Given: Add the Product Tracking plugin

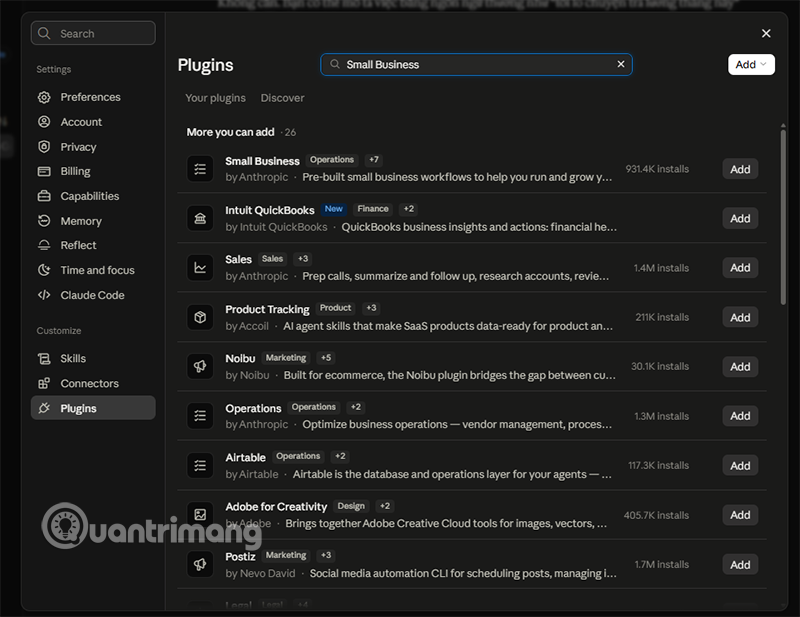Looking at the screenshot, I should click(740, 317).
